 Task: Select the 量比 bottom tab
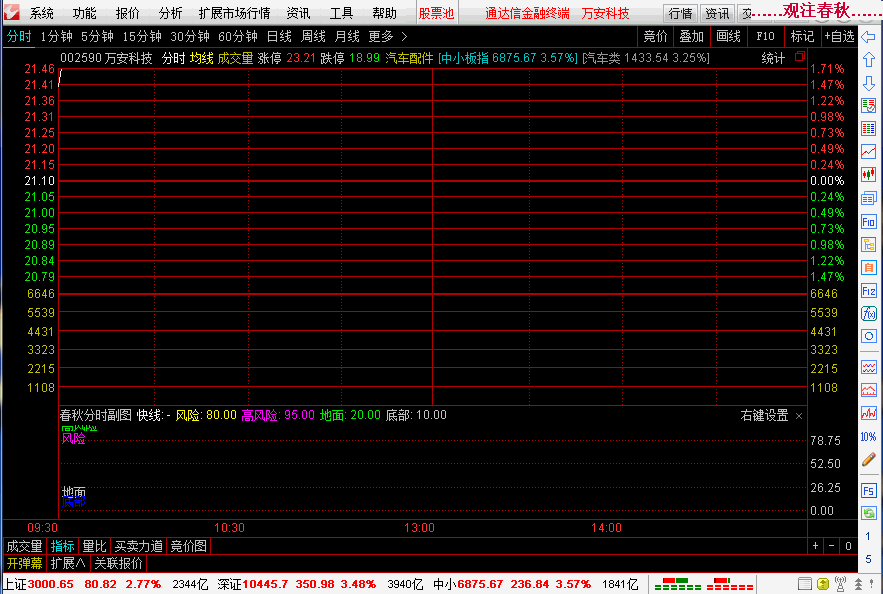coord(94,546)
